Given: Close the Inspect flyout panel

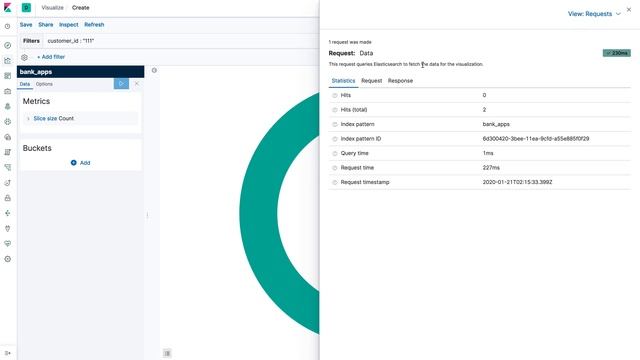Looking at the screenshot, I should [629, 9].
